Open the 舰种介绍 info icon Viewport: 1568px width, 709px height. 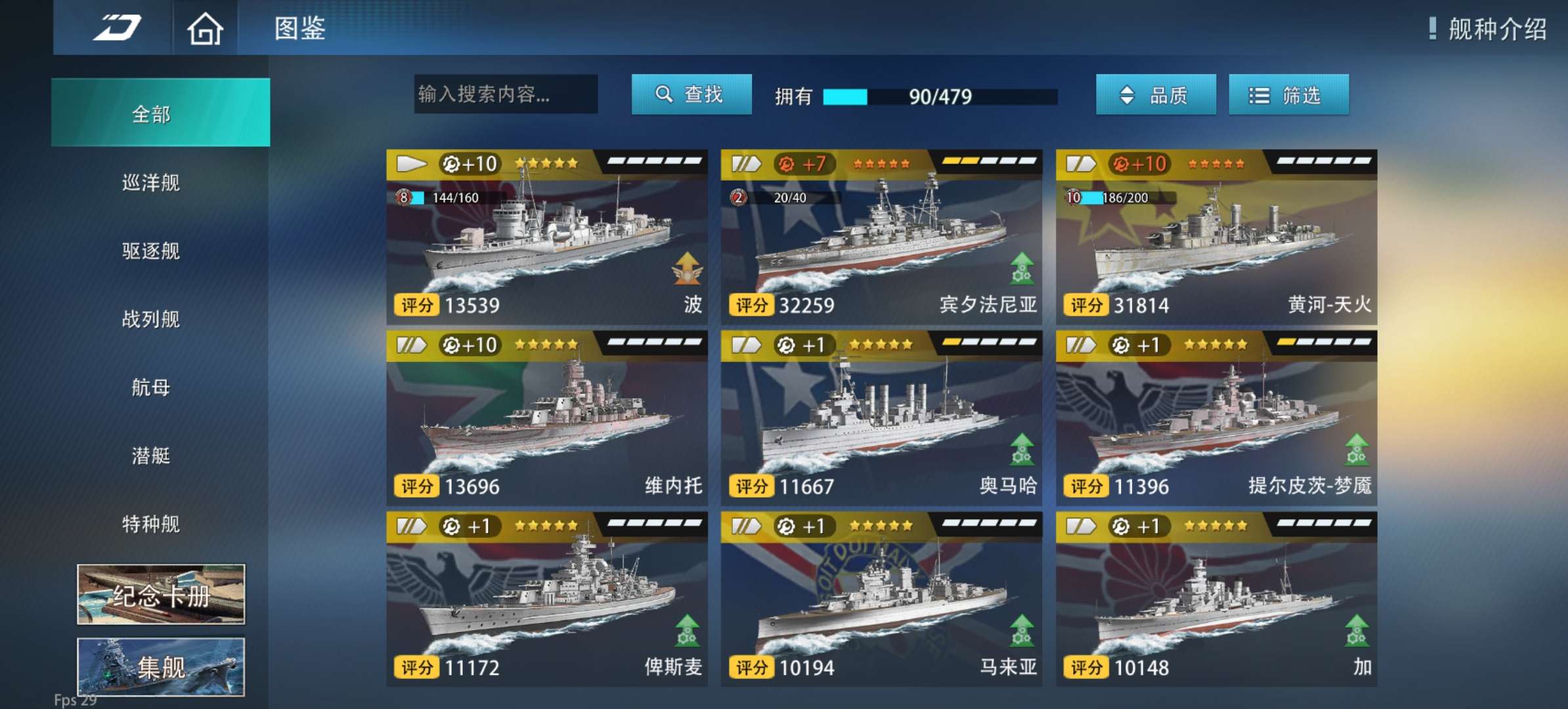(x=1432, y=28)
